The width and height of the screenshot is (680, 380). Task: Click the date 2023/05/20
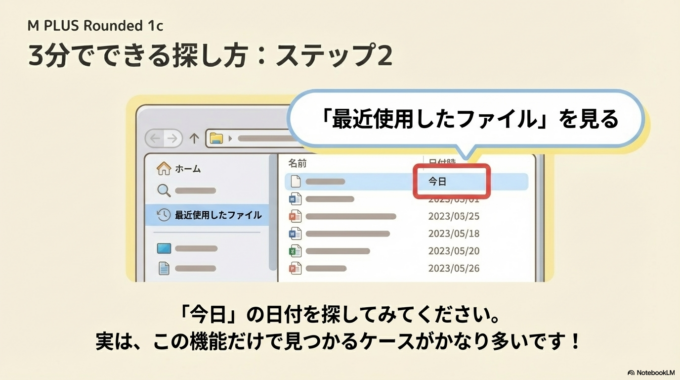coord(454,251)
